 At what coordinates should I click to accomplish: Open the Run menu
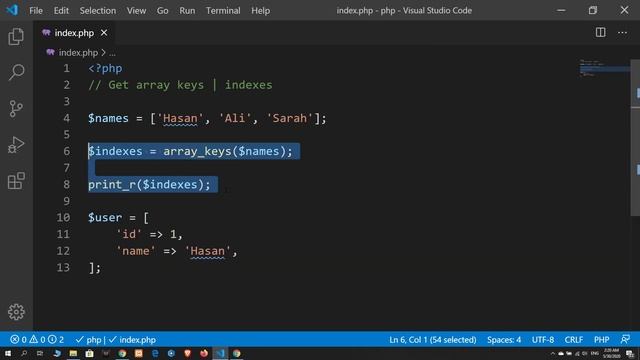[187, 11]
